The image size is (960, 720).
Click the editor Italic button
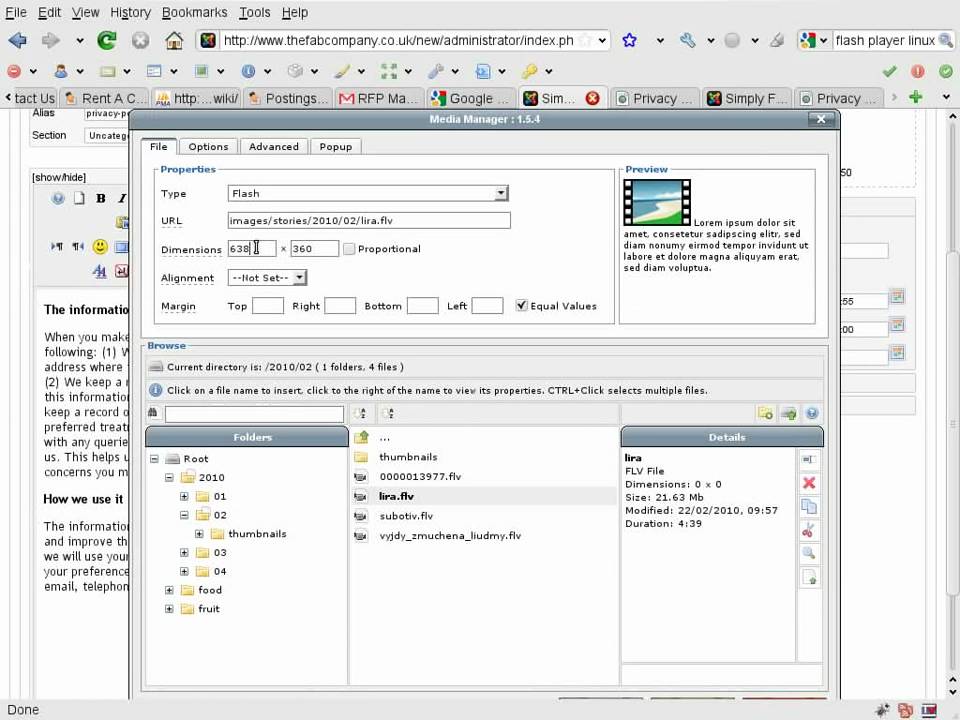point(122,198)
